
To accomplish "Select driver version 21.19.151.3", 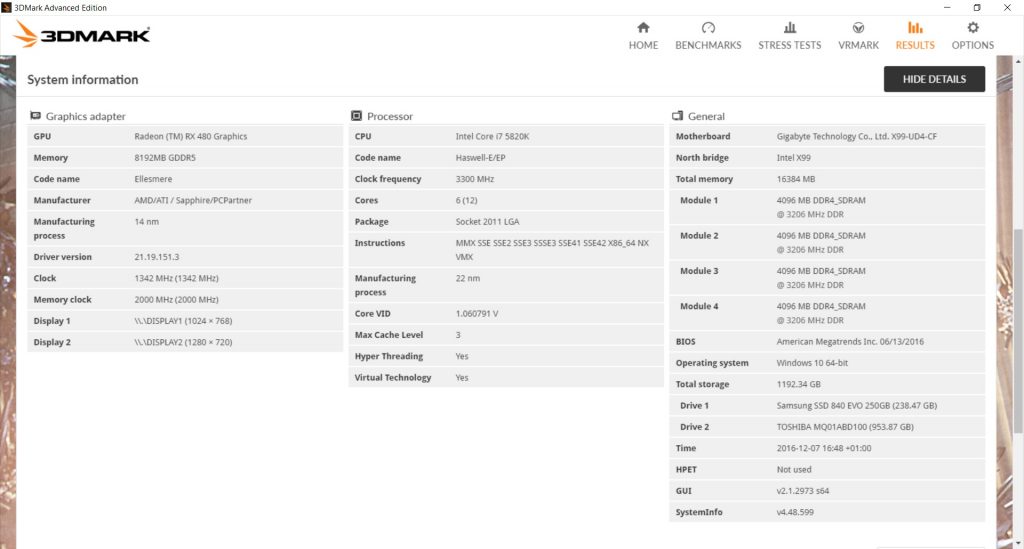I will tap(157, 257).
